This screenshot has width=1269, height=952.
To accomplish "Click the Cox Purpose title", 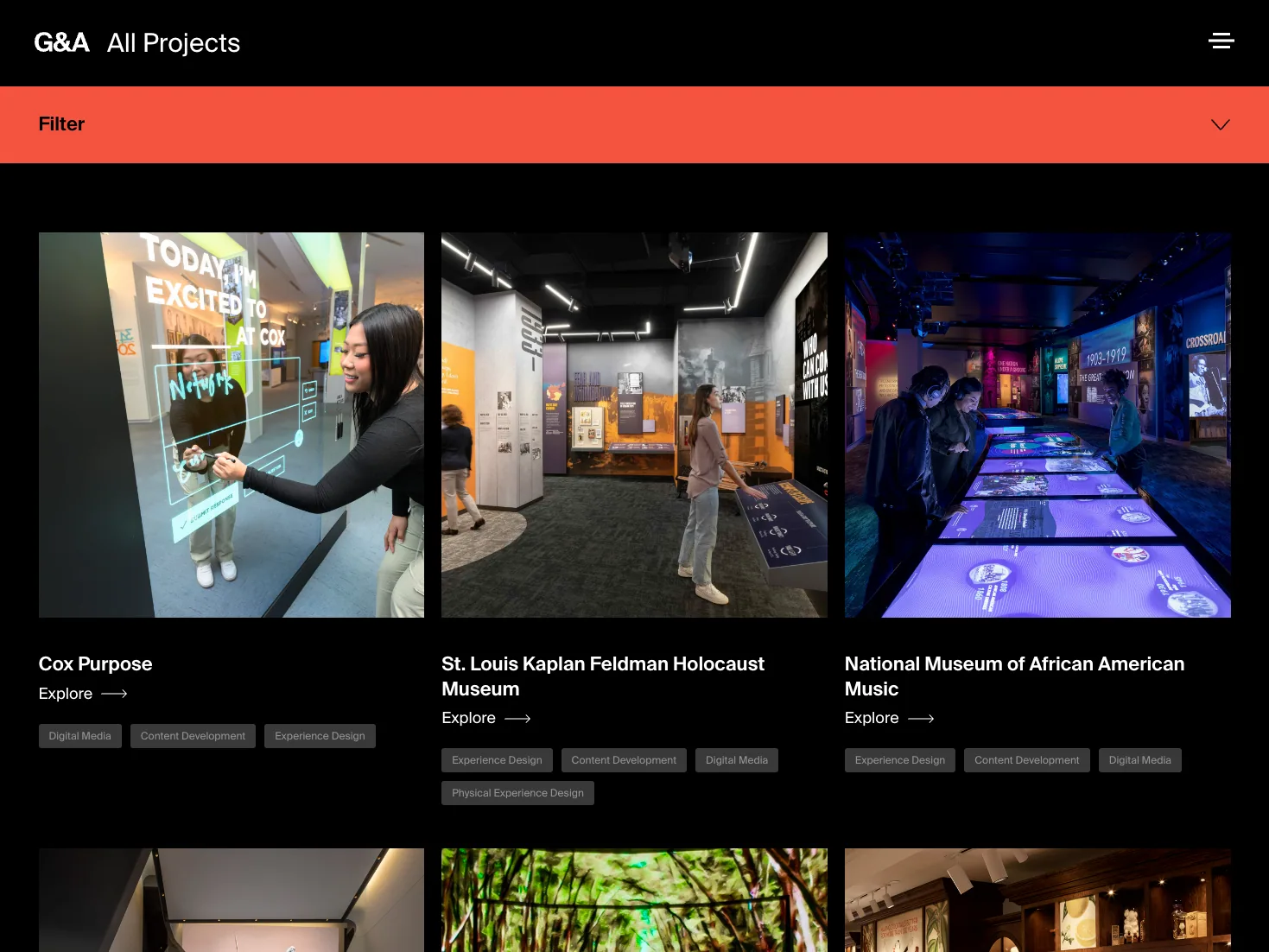I will click(95, 663).
